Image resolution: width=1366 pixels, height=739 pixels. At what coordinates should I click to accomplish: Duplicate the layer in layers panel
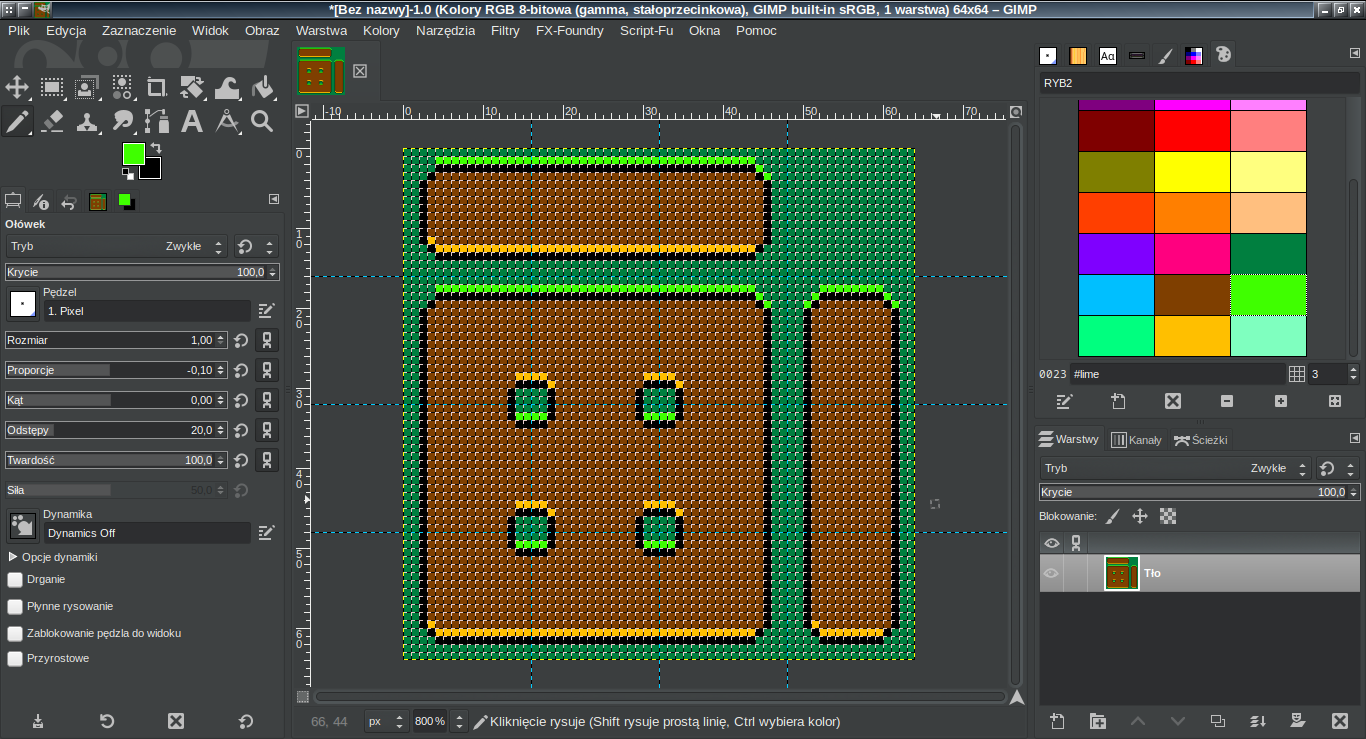(1218, 721)
